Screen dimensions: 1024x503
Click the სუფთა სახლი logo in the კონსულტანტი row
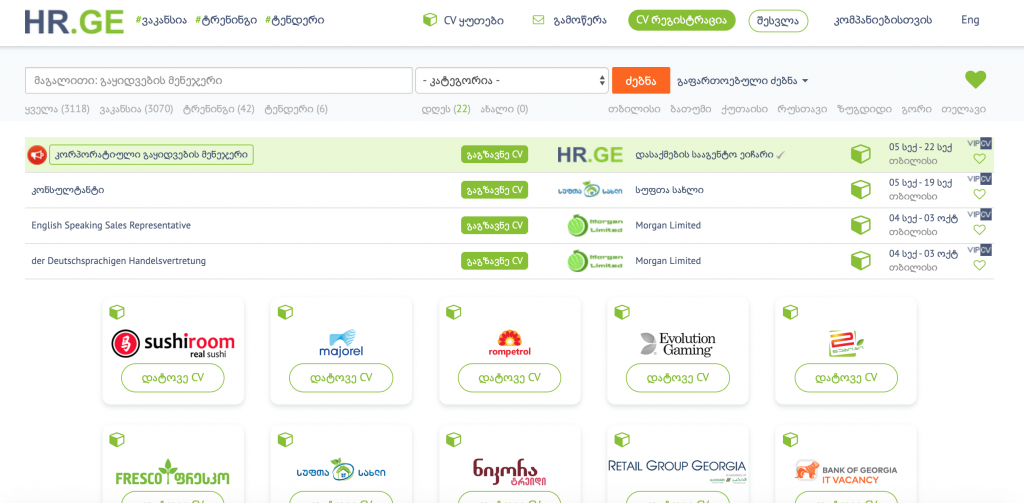point(590,190)
